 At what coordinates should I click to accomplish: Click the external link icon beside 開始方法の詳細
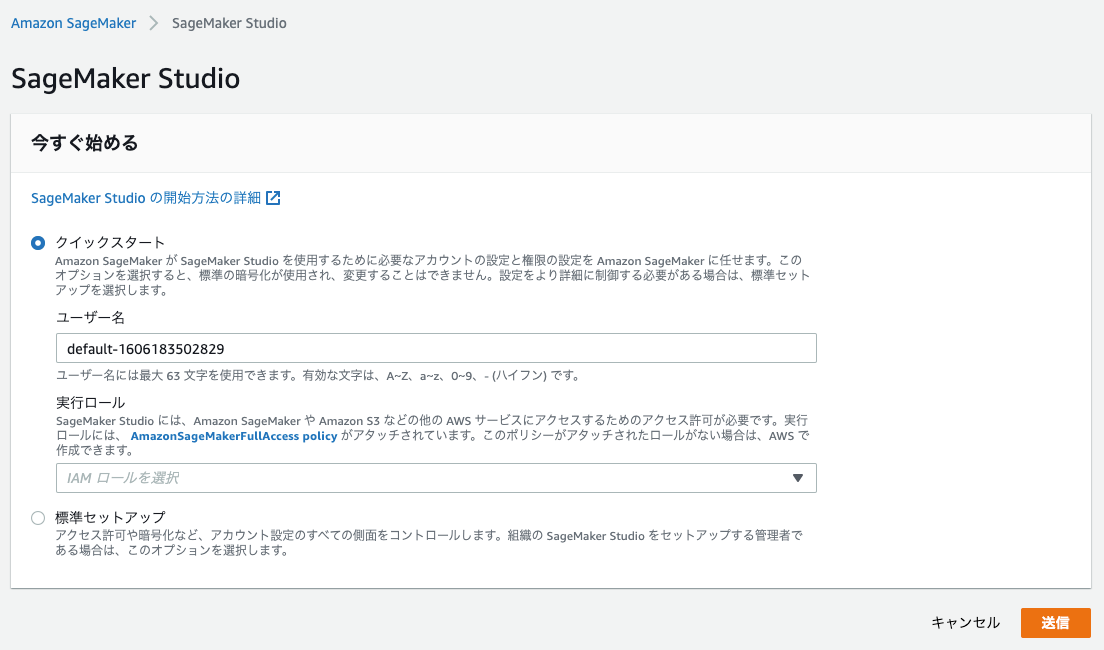[x=273, y=198]
